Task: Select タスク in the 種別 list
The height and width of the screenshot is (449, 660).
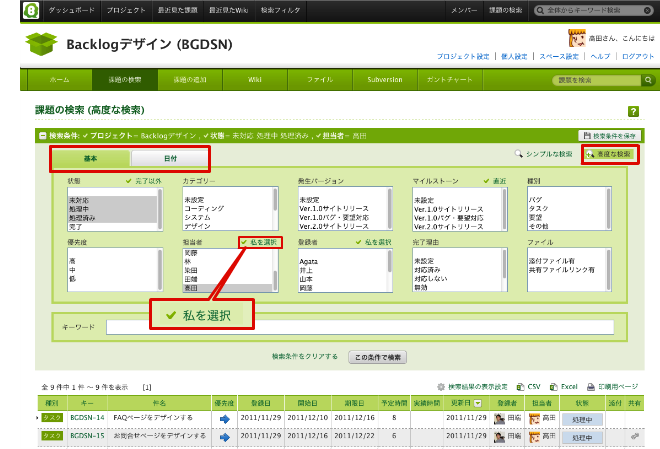Action: pyautogui.click(x=538, y=208)
